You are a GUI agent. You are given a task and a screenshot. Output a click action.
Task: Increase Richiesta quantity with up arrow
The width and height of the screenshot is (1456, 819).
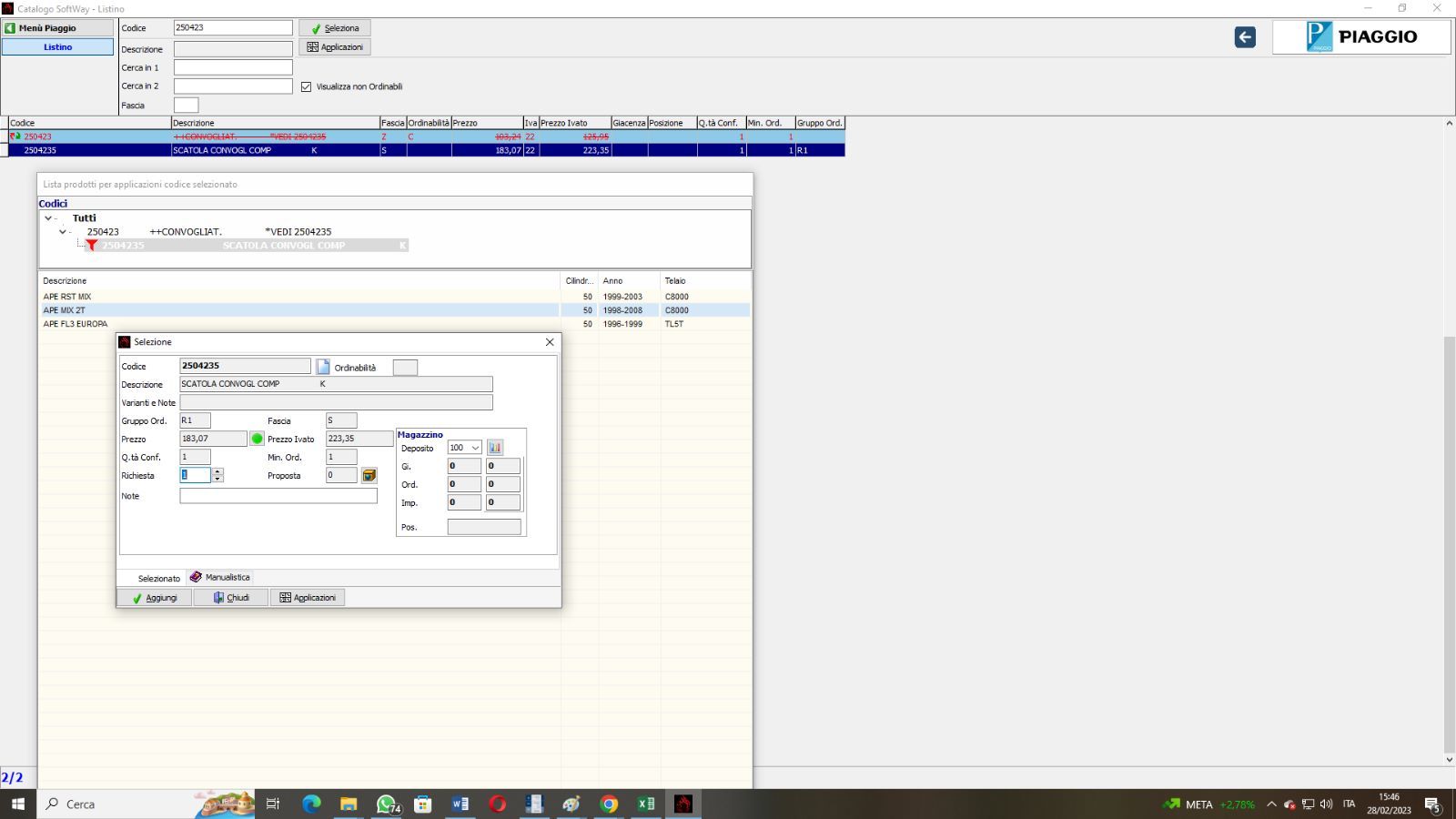click(x=217, y=471)
